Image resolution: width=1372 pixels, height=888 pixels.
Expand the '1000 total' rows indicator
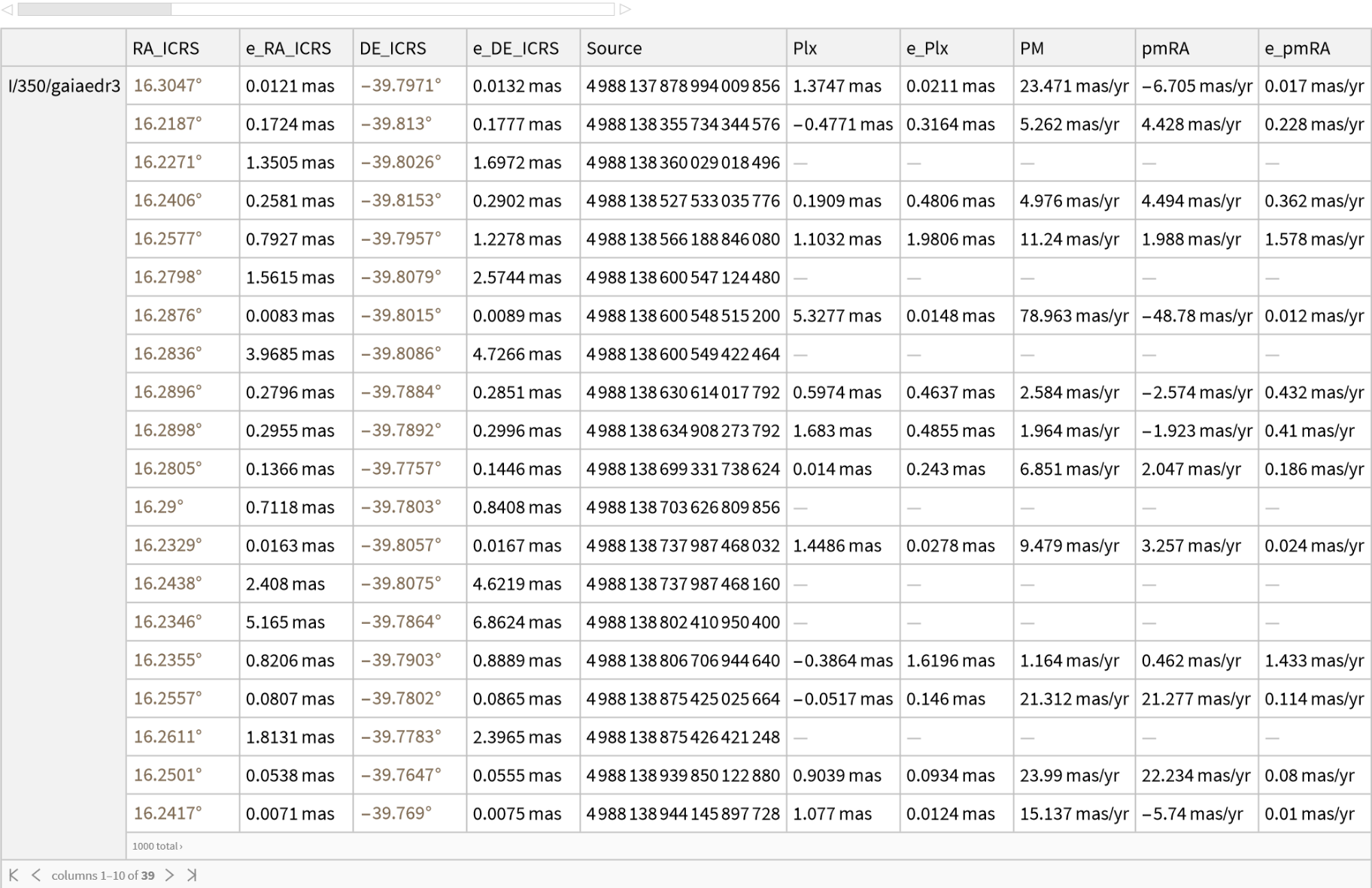coord(157,846)
